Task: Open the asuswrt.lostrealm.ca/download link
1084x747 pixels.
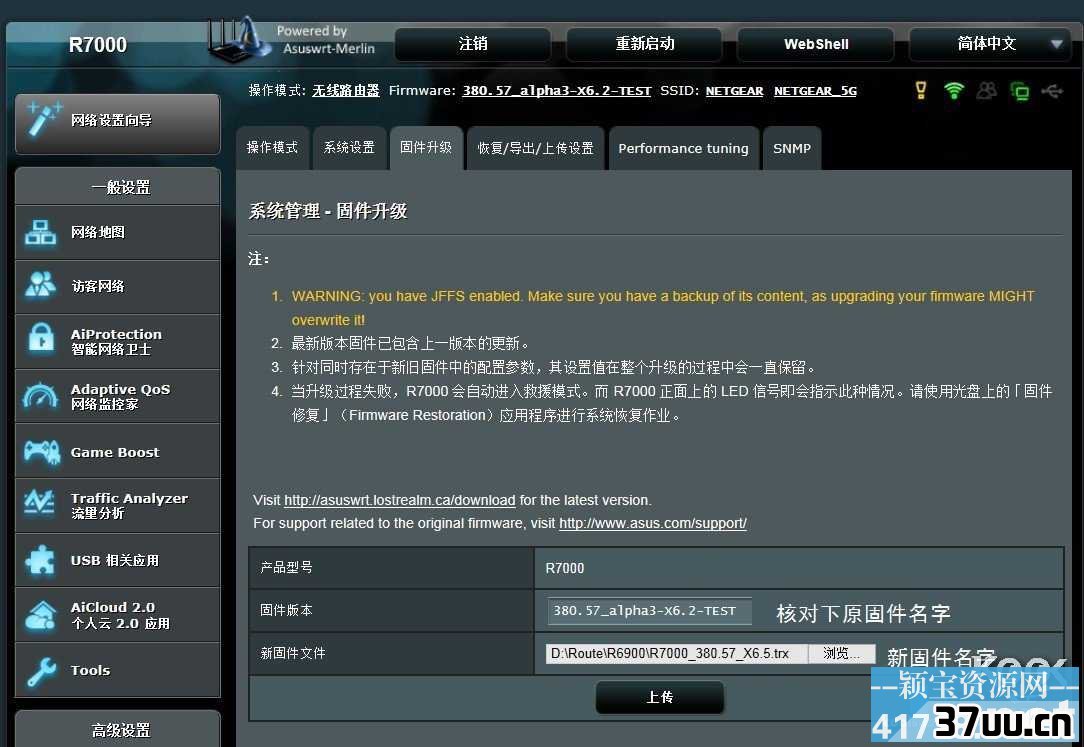Action: click(400, 500)
